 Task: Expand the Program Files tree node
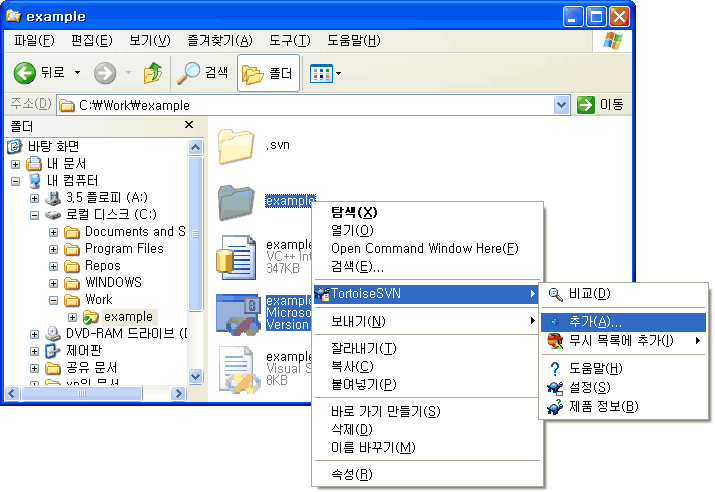[x=54, y=249]
